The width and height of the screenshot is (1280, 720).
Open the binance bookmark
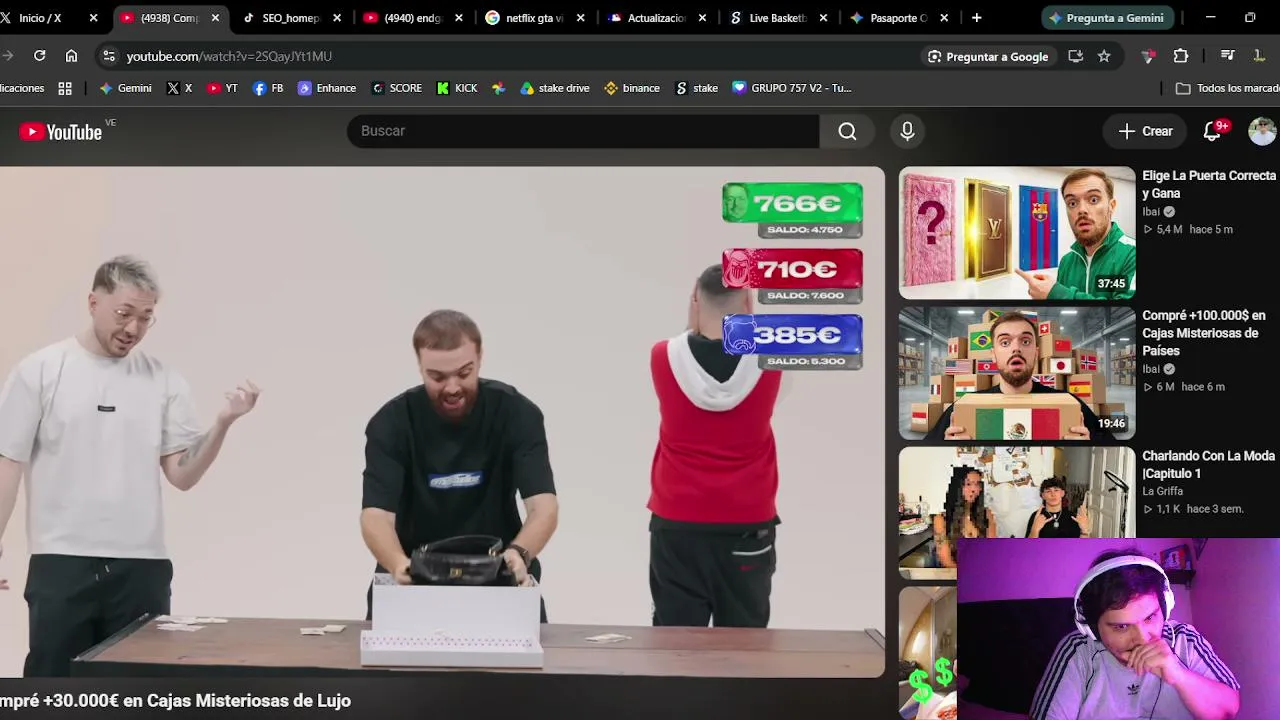(632, 88)
